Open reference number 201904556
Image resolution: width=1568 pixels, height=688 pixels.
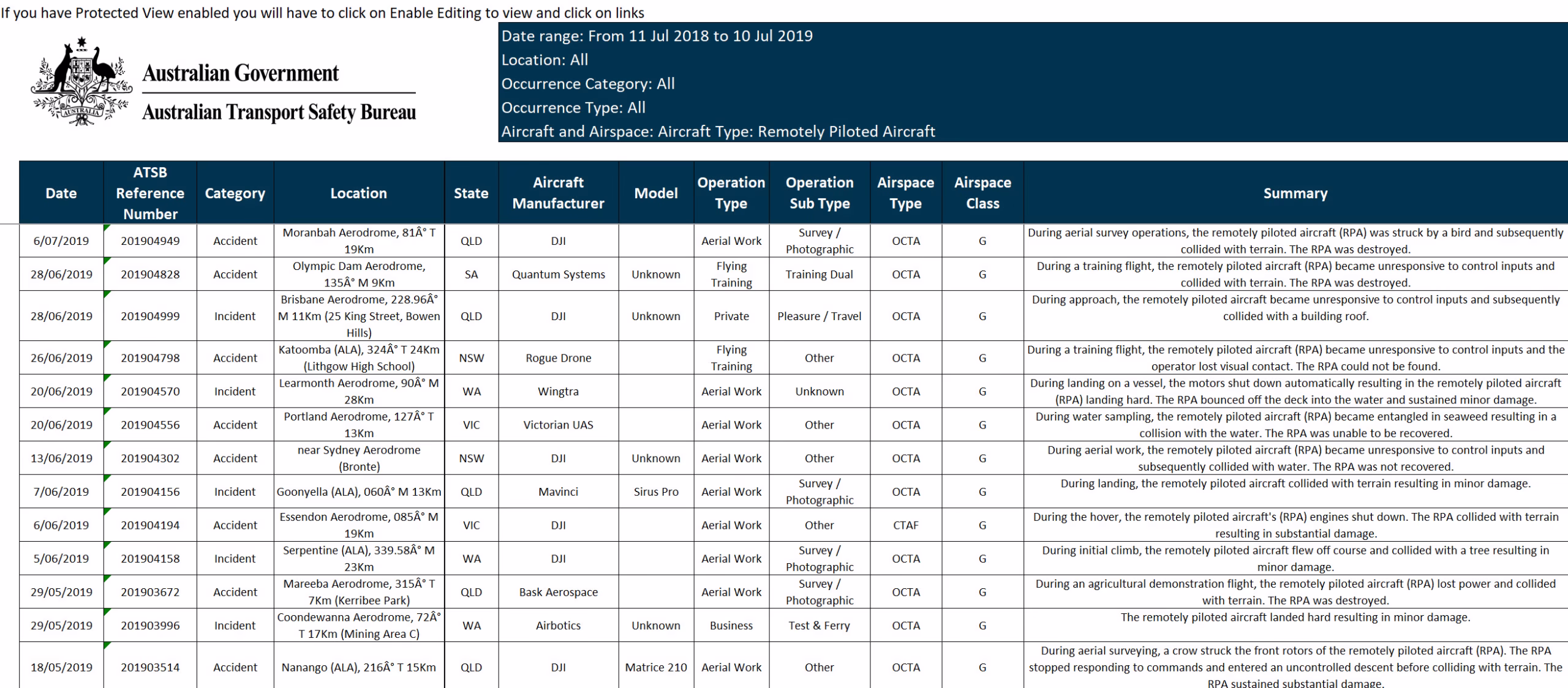[150, 425]
